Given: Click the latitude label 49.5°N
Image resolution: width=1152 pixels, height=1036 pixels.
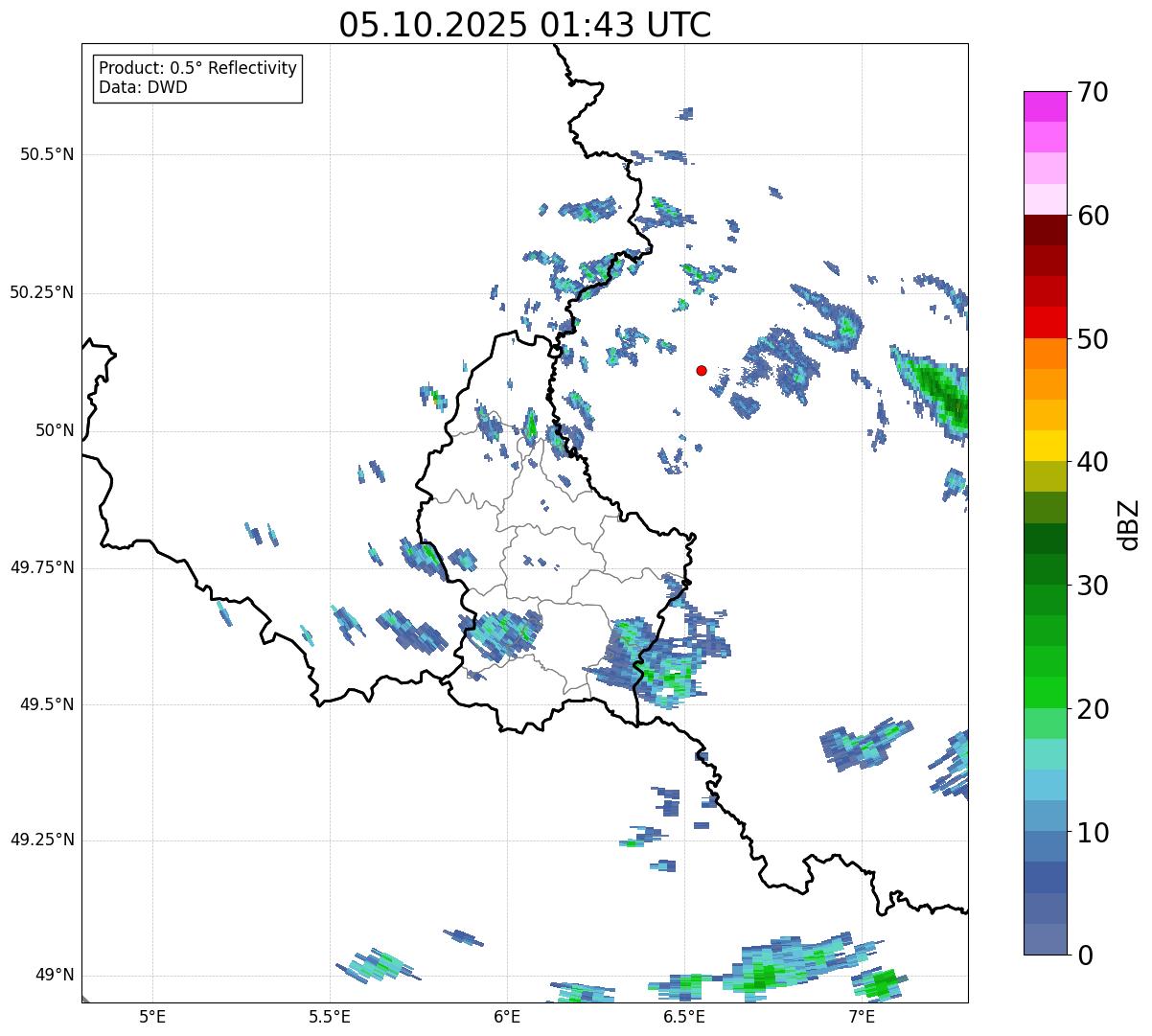Looking at the screenshot, I should tap(46, 704).
